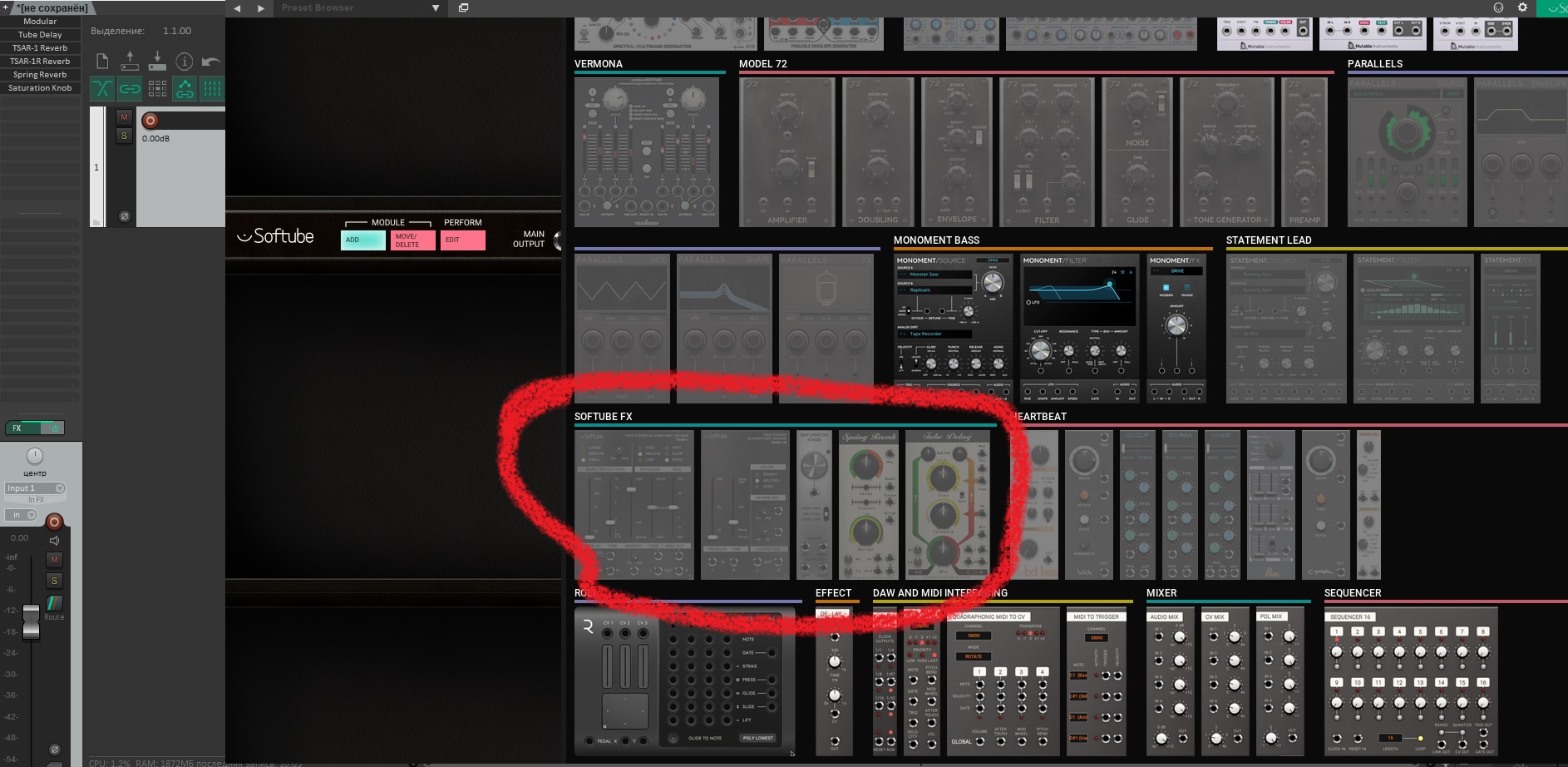Add the Vermona module thumbnail

(x=647, y=152)
